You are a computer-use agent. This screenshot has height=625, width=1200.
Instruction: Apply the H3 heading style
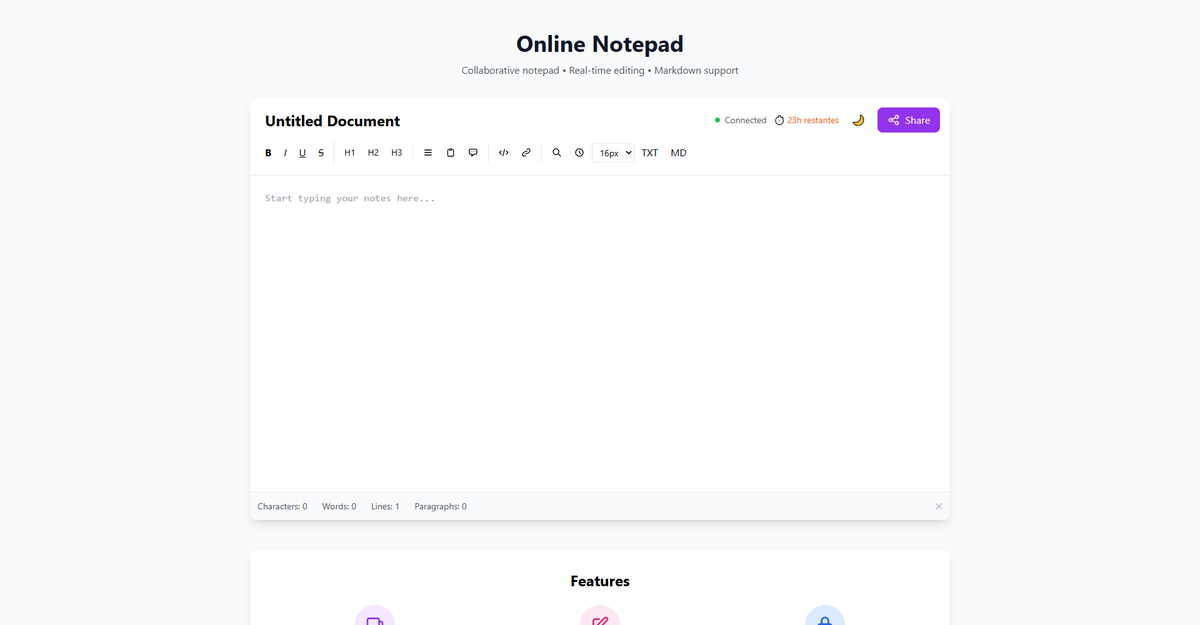click(397, 153)
